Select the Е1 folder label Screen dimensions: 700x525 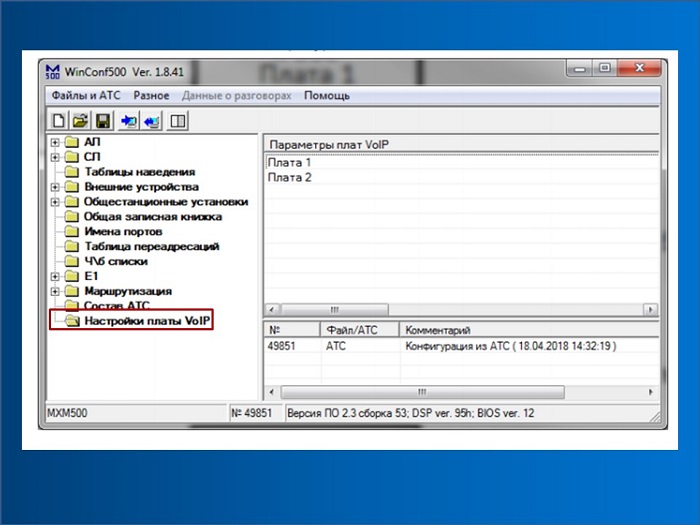click(91, 276)
